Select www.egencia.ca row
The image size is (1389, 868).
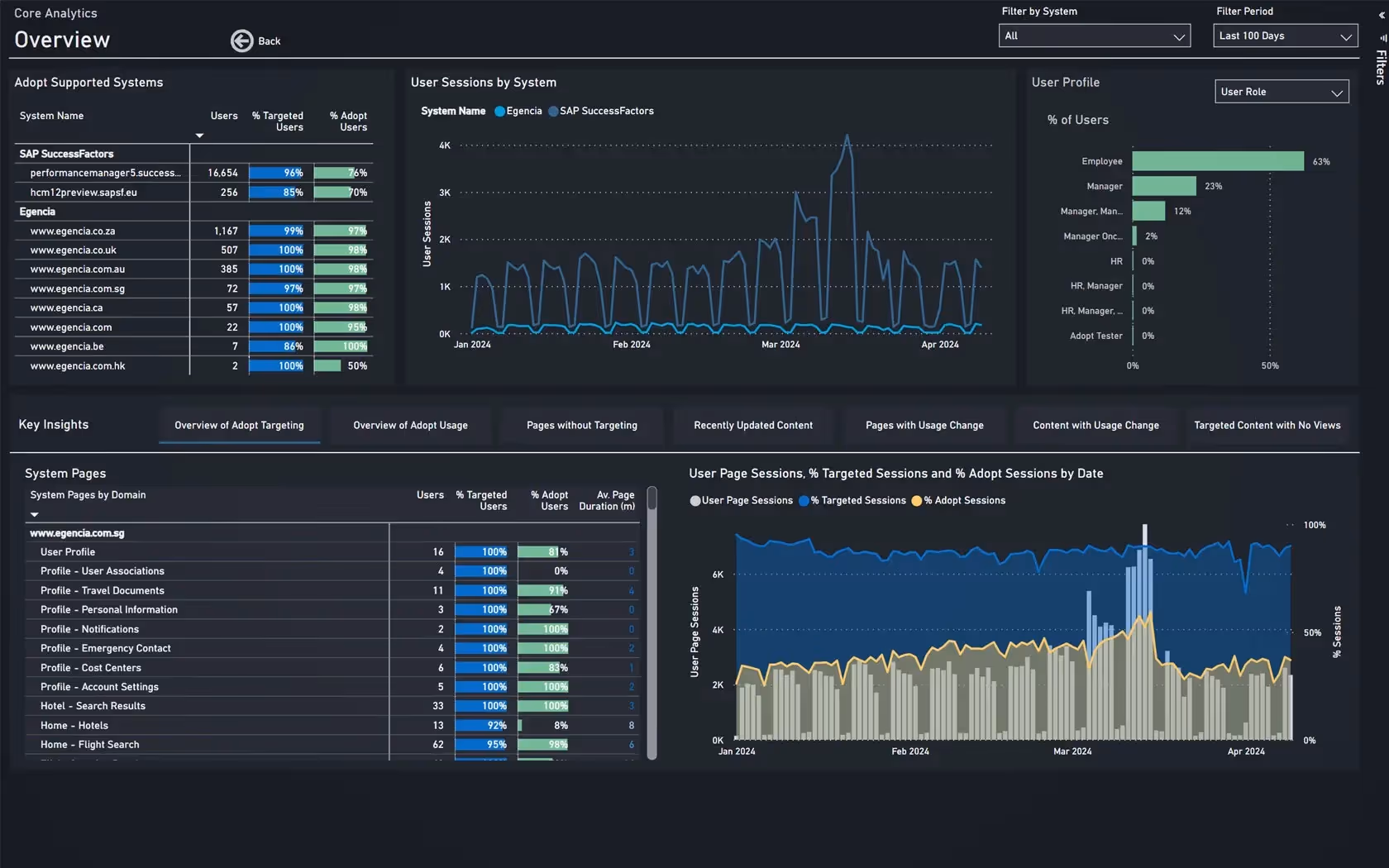click(193, 308)
